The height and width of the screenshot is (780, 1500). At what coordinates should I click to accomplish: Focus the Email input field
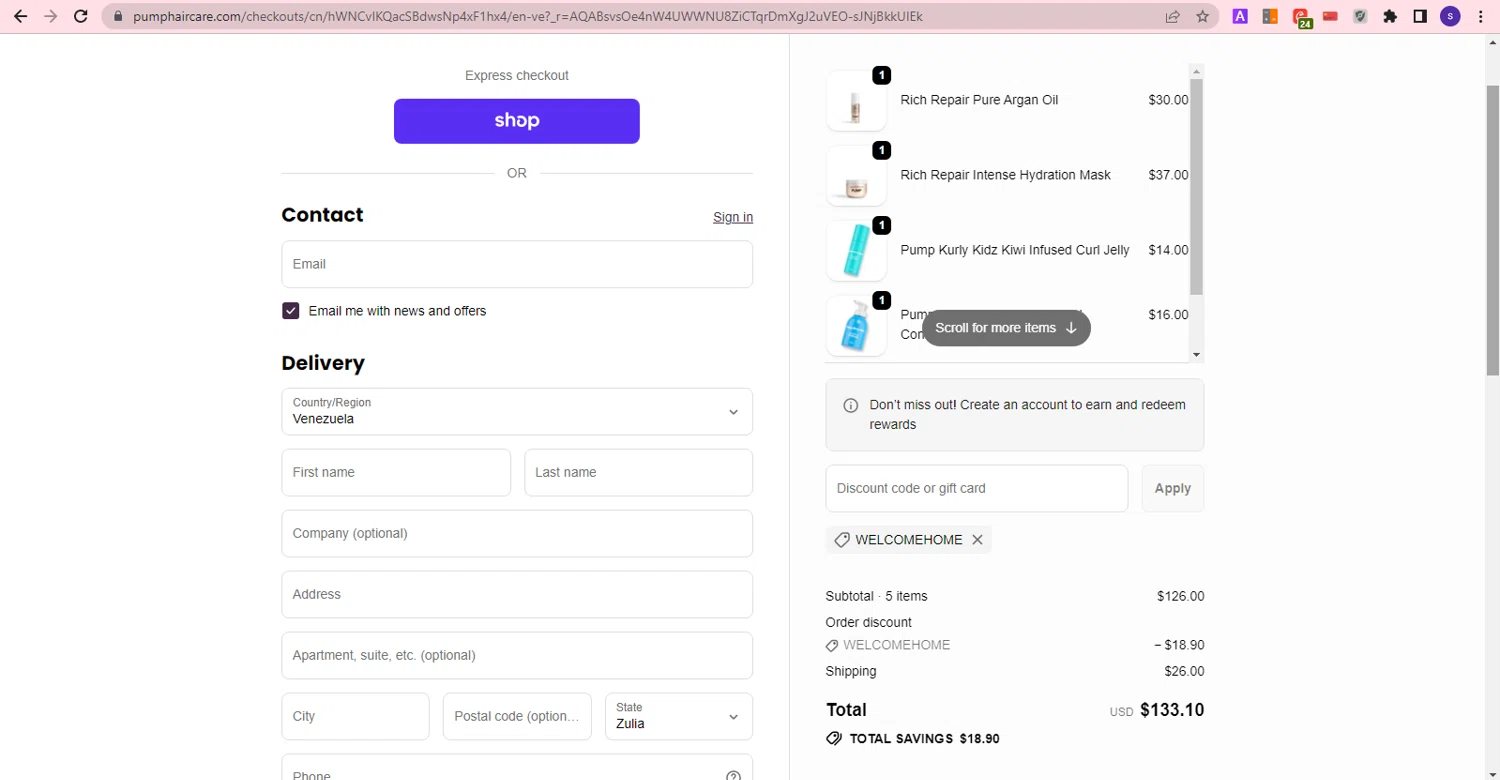pyautogui.click(x=517, y=264)
